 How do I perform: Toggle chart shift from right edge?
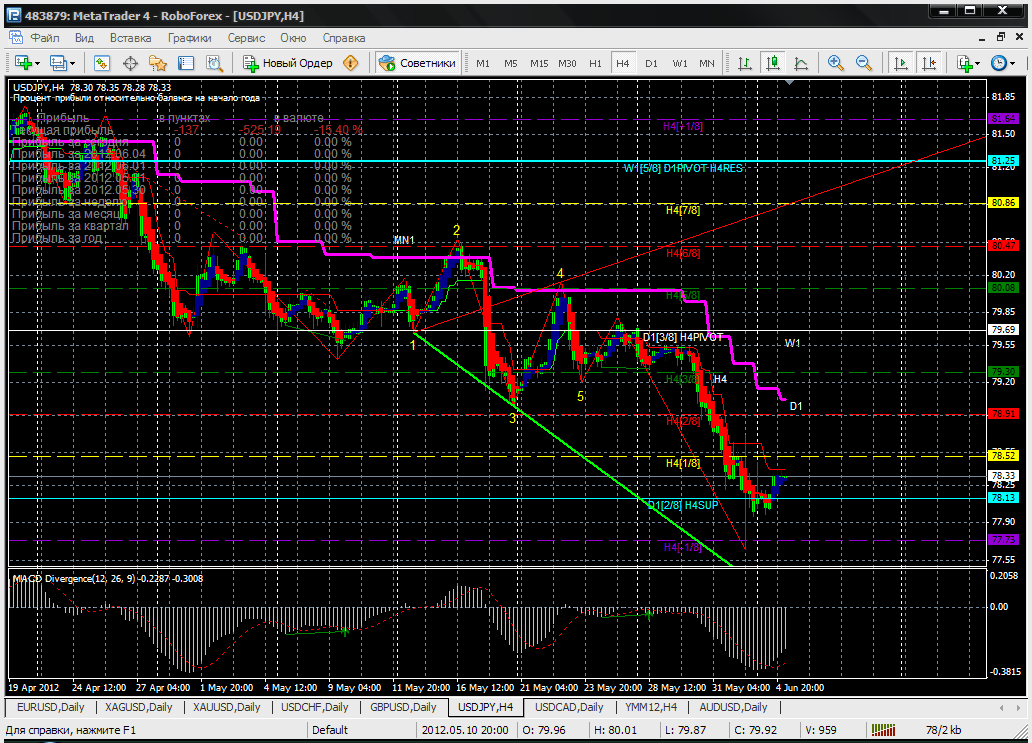(929, 63)
